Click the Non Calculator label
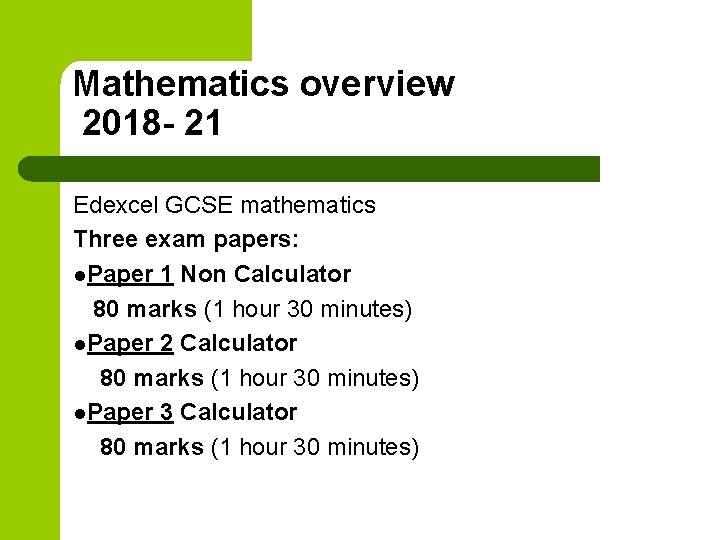The height and width of the screenshot is (540, 720). 266,274
